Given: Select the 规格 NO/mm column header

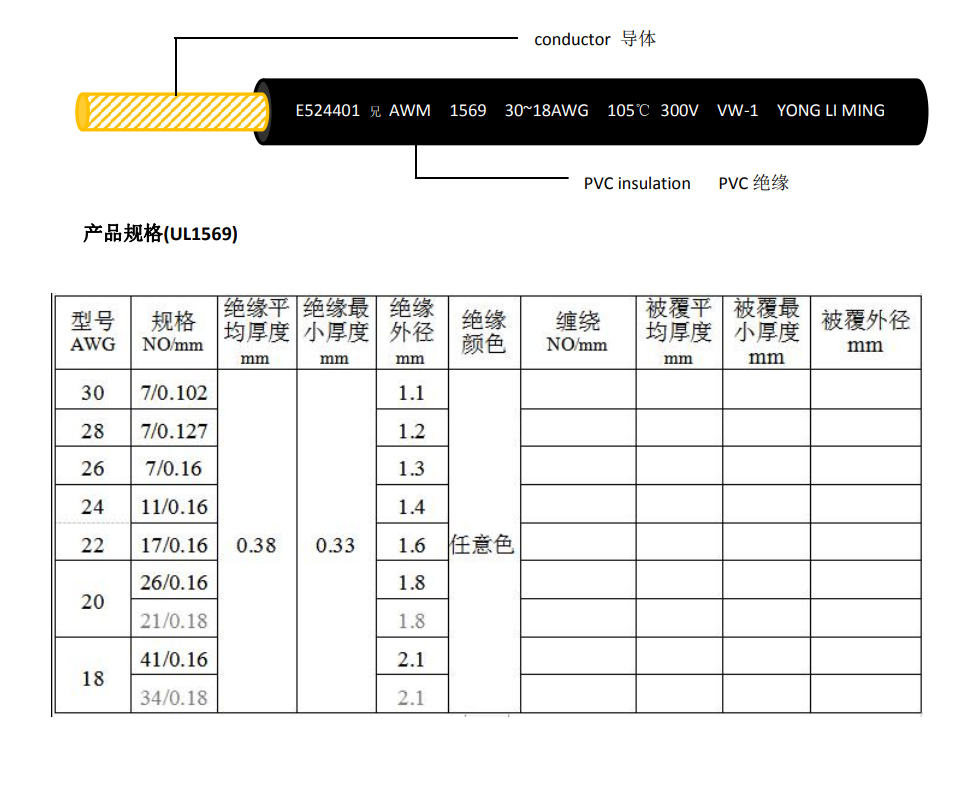Looking at the screenshot, I should (x=173, y=333).
